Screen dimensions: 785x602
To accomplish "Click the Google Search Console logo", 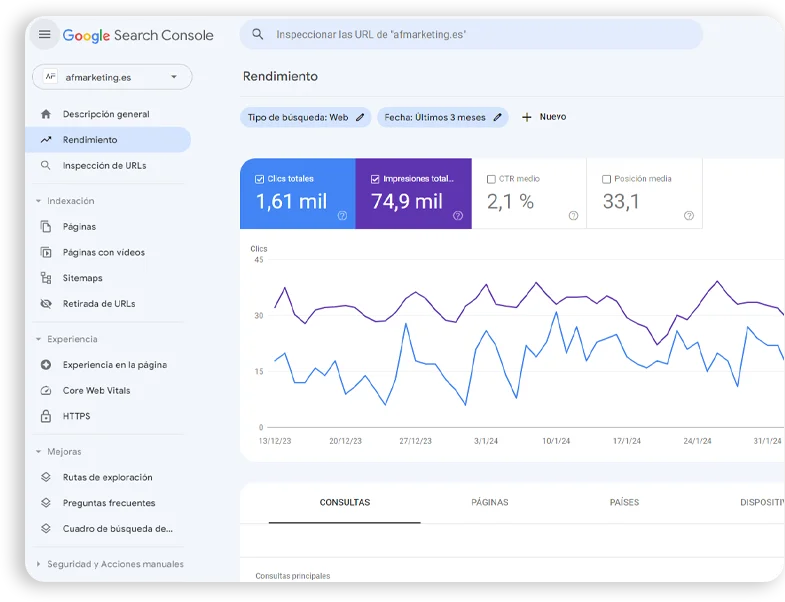I will click(x=138, y=35).
